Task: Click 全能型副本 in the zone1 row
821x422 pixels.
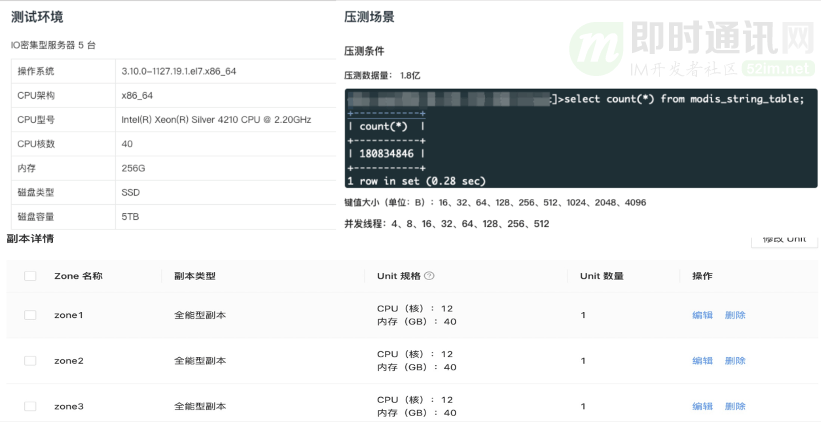Action: point(200,315)
